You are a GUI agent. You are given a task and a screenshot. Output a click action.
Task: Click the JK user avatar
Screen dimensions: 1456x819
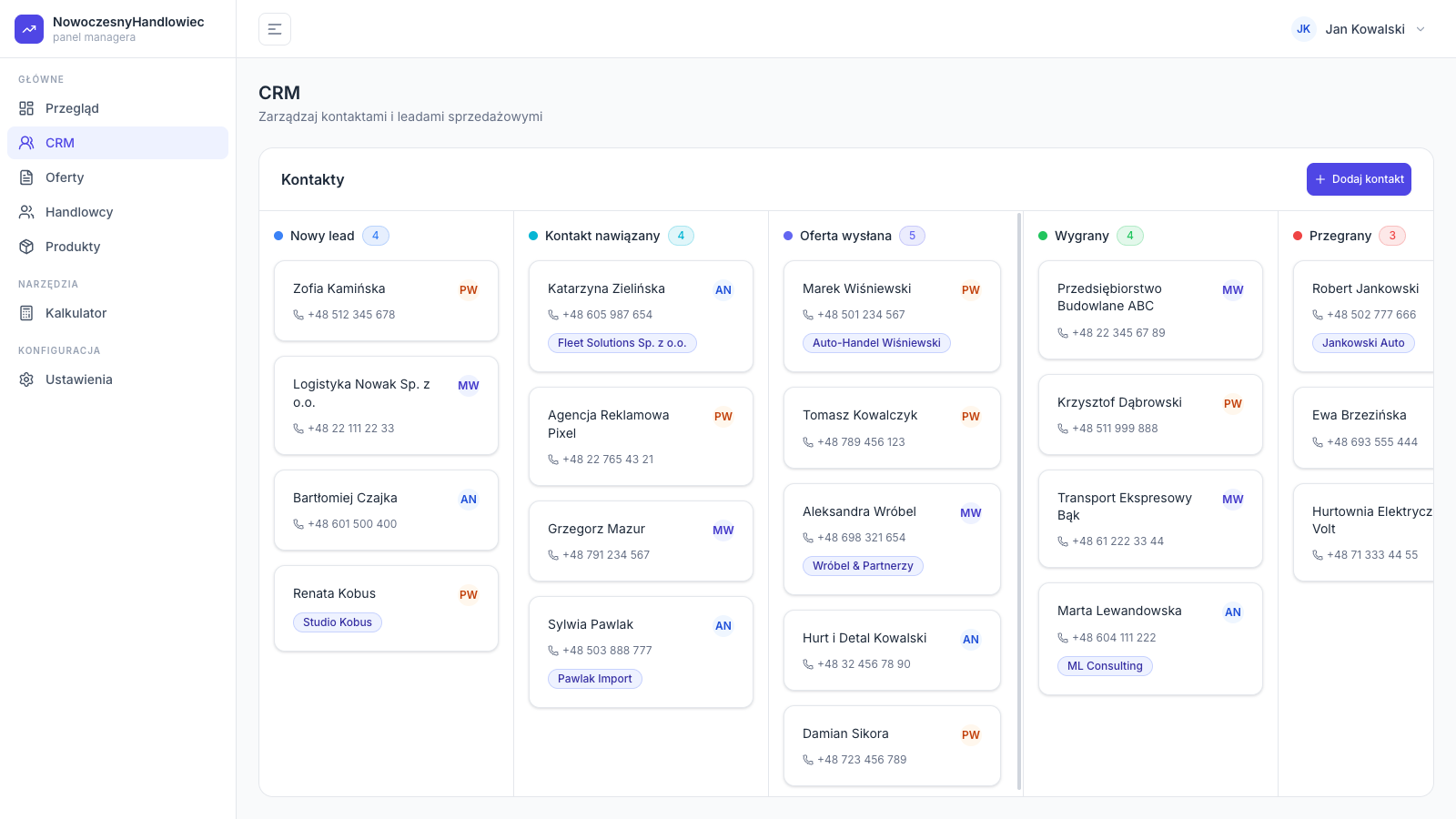(1304, 29)
